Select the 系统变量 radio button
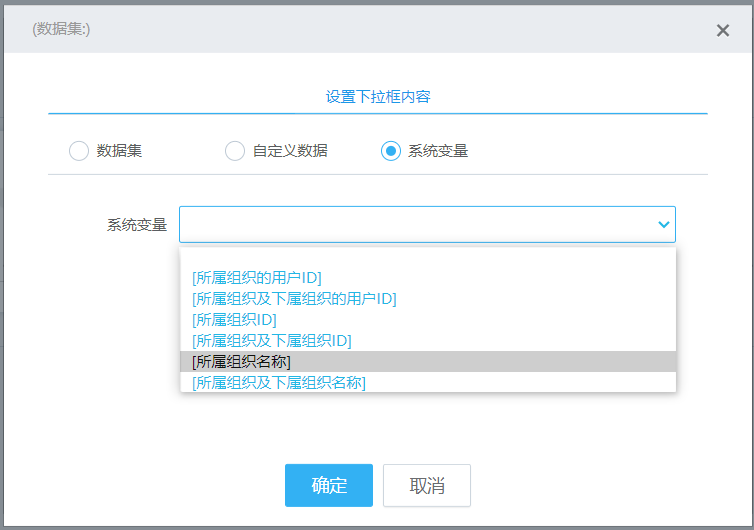The width and height of the screenshot is (754, 530). click(x=391, y=151)
